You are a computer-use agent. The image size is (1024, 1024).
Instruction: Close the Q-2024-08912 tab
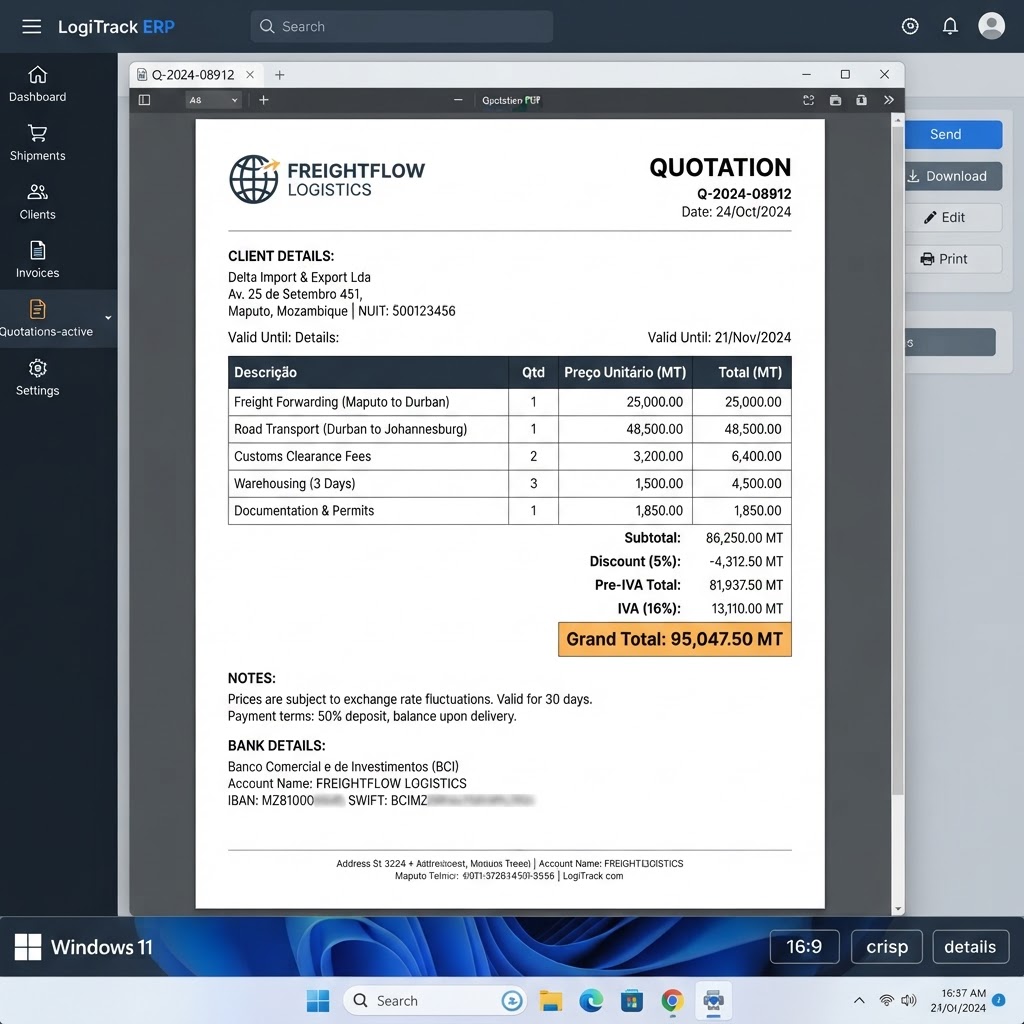pyautogui.click(x=250, y=75)
